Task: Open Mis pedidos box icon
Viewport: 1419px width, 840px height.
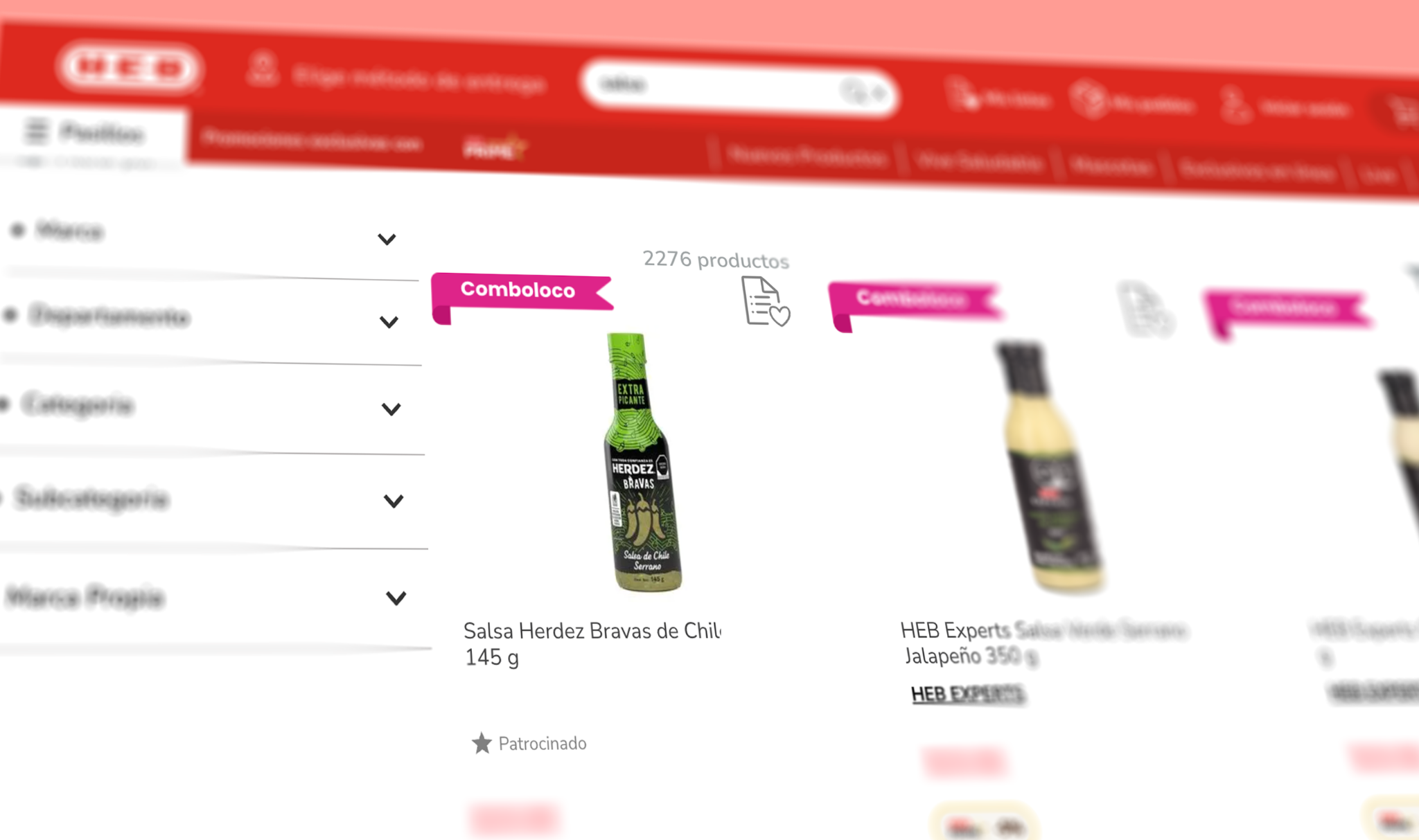Action: click(1088, 99)
